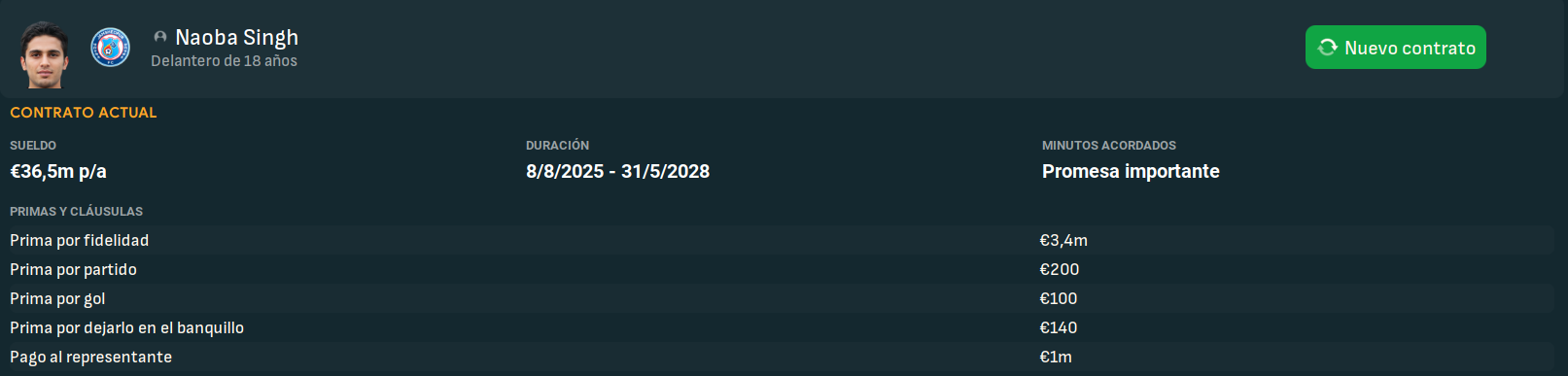Screen dimensions: 1568x376
Task: Click the club crest badge
Action: point(111,48)
